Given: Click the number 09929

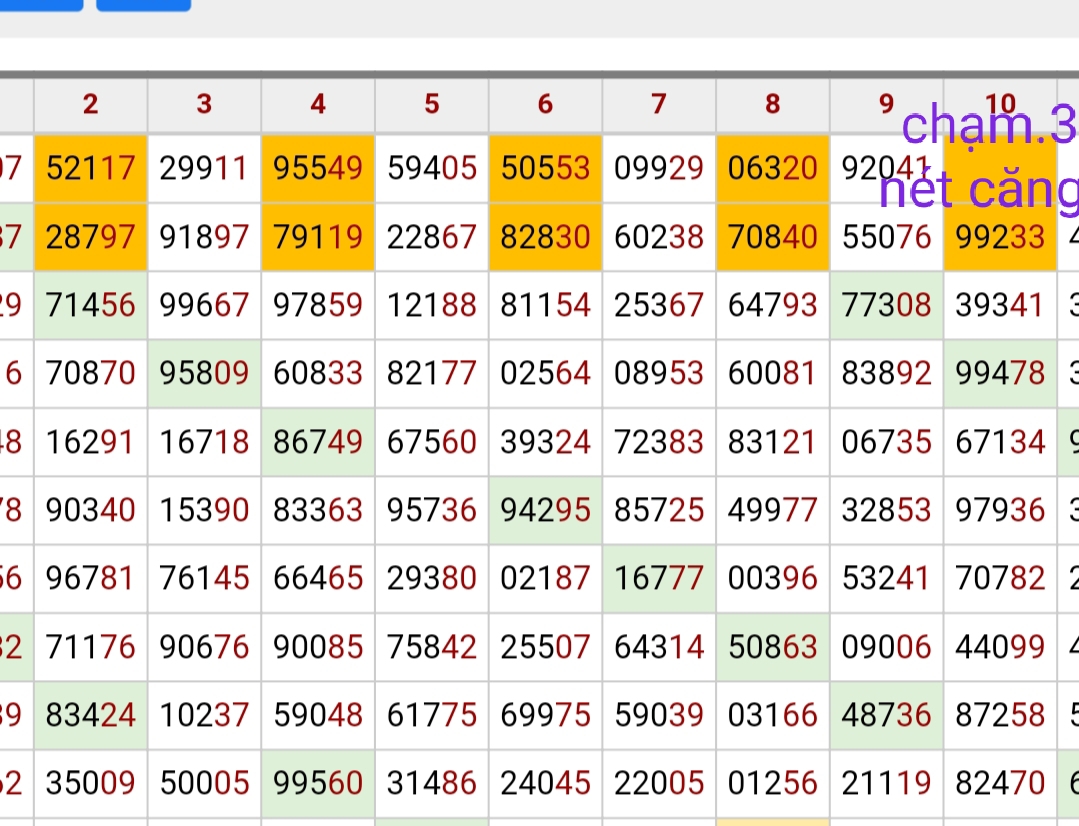Looking at the screenshot, I should point(659,168).
